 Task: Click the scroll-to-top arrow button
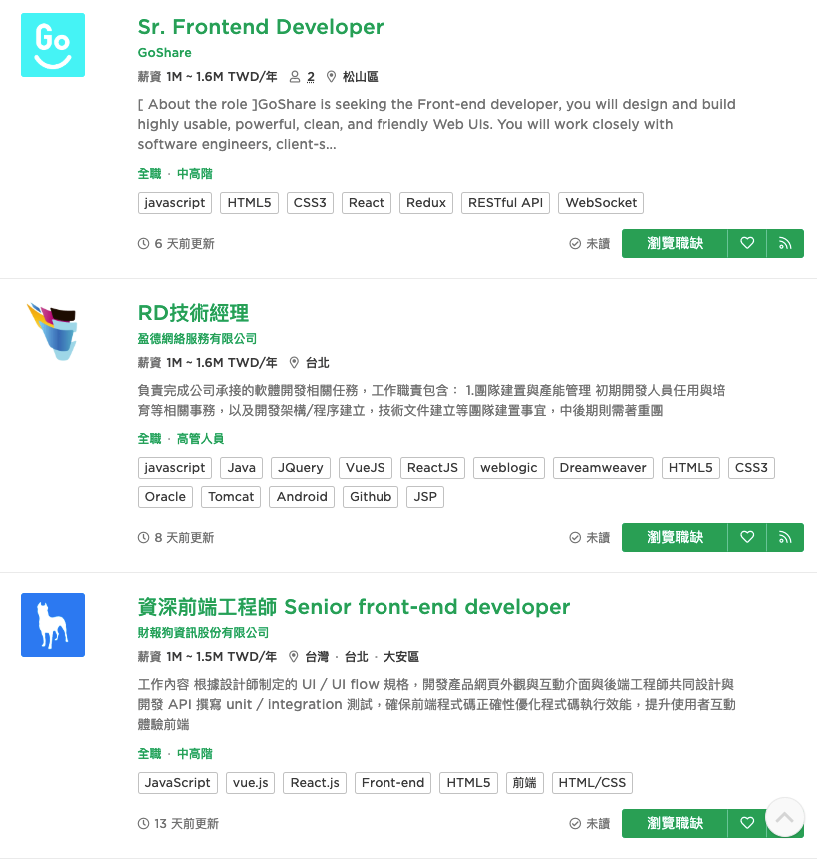point(785,817)
